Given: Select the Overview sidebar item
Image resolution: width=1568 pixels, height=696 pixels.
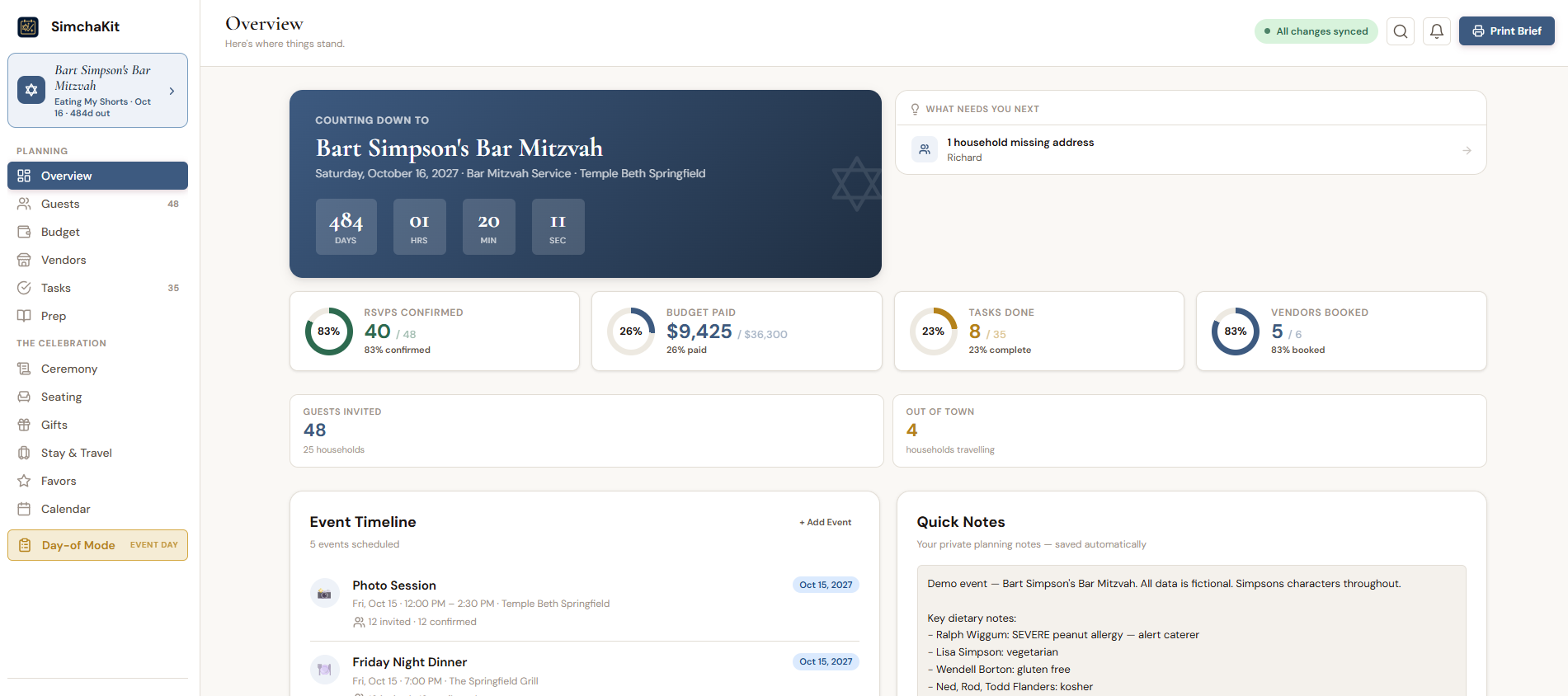Looking at the screenshot, I should (97, 176).
